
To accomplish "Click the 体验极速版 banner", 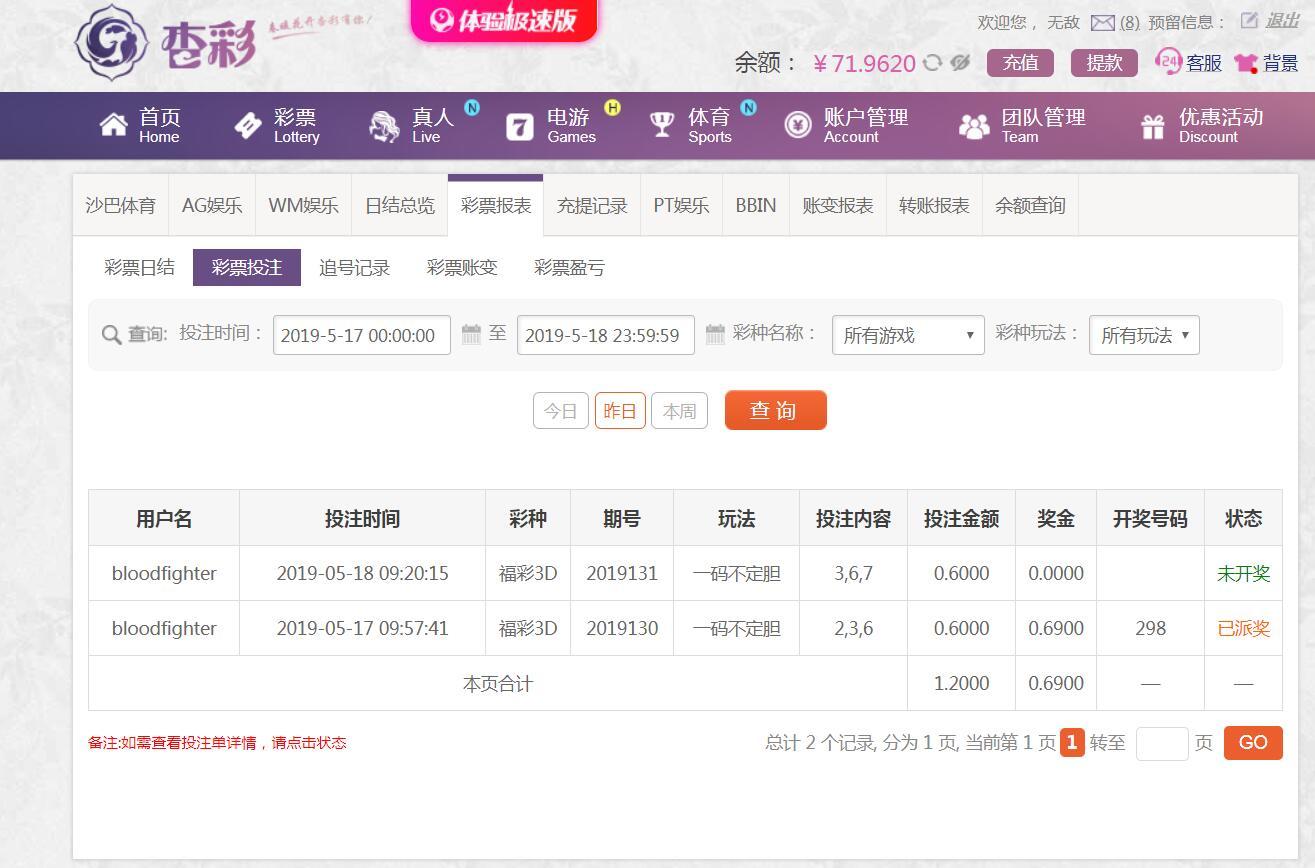I will coord(504,19).
